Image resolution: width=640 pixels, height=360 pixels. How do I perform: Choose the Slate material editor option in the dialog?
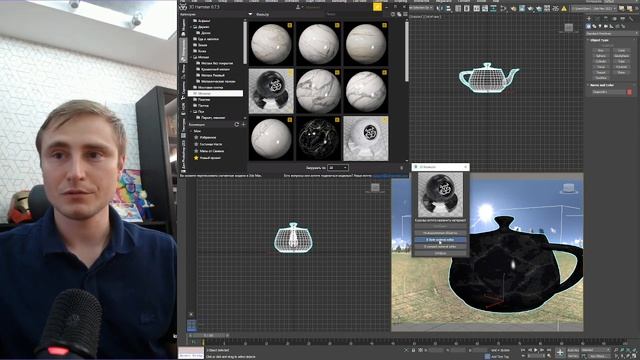pos(440,240)
